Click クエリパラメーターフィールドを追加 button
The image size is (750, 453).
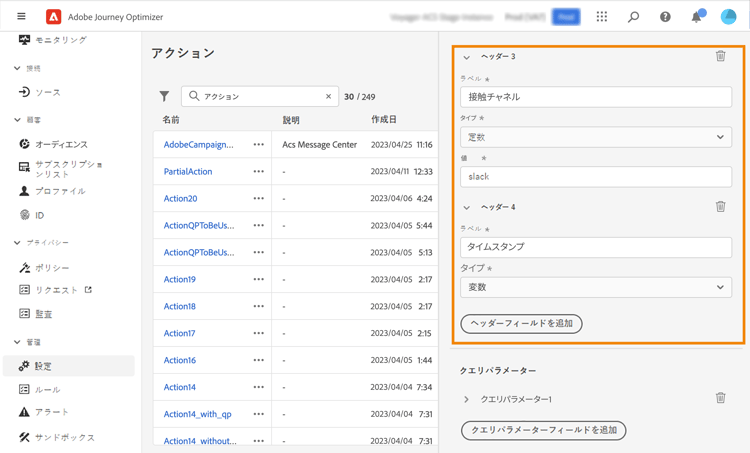[x=543, y=430]
